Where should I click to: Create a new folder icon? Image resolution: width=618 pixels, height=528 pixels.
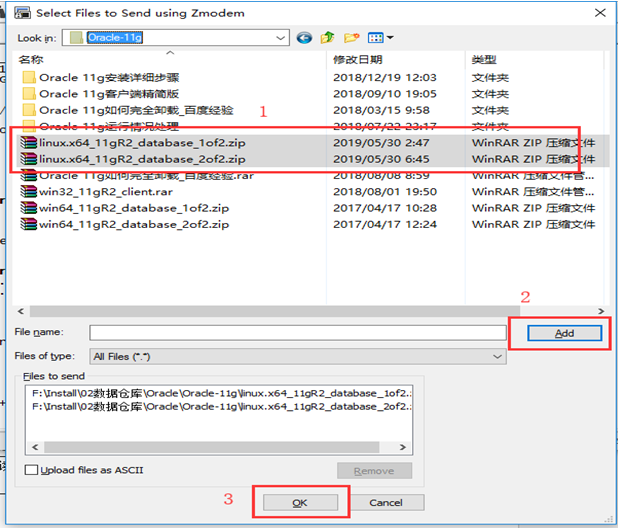pyautogui.click(x=351, y=38)
